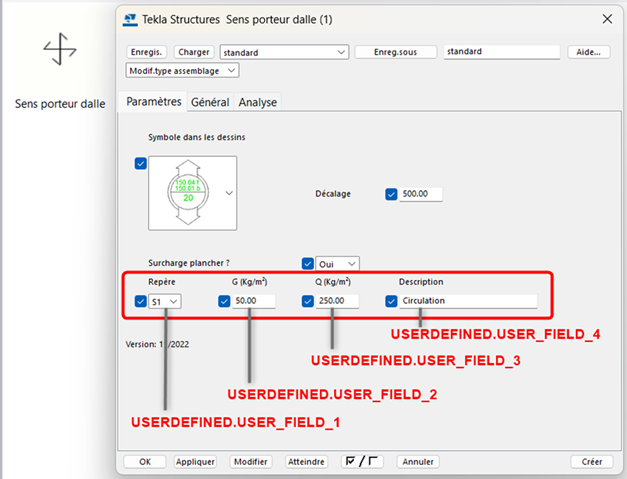
Task: Toggle the G (Kg/m²) checkbox
Action: tap(224, 301)
